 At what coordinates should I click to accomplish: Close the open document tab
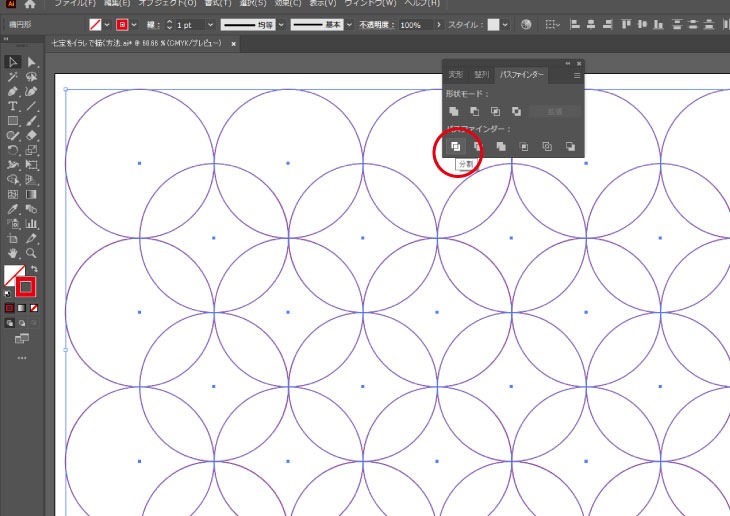point(234,44)
